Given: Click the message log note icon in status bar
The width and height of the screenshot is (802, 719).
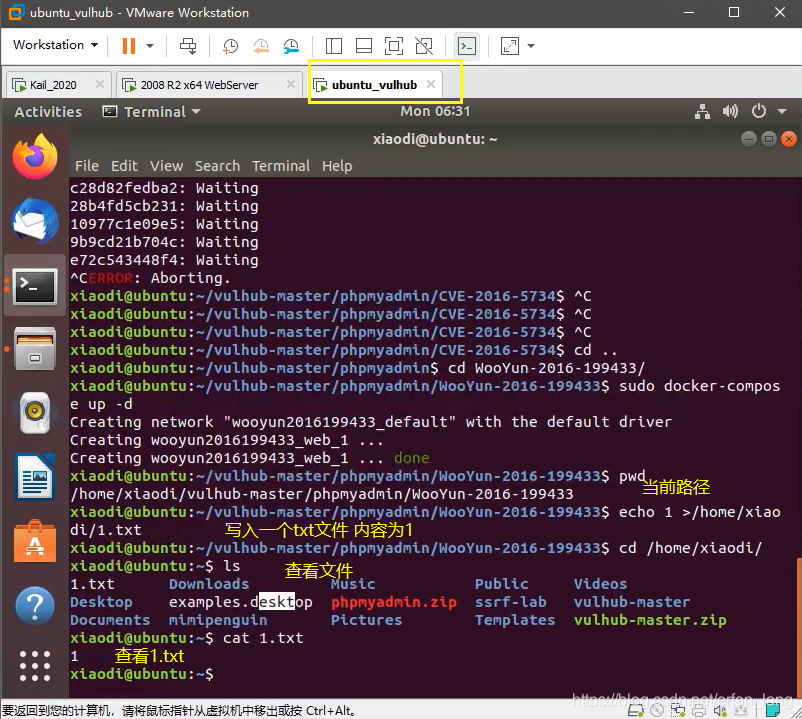Looking at the screenshot, I should point(771,710).
